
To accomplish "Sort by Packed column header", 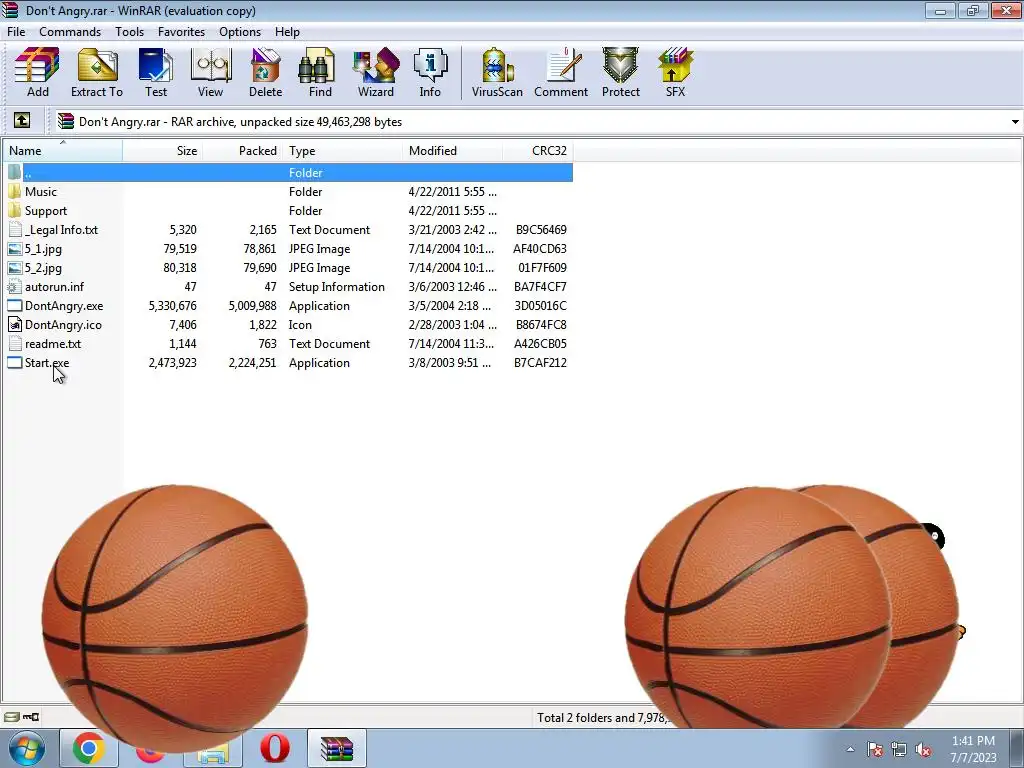I will click(x=243, y=151).
